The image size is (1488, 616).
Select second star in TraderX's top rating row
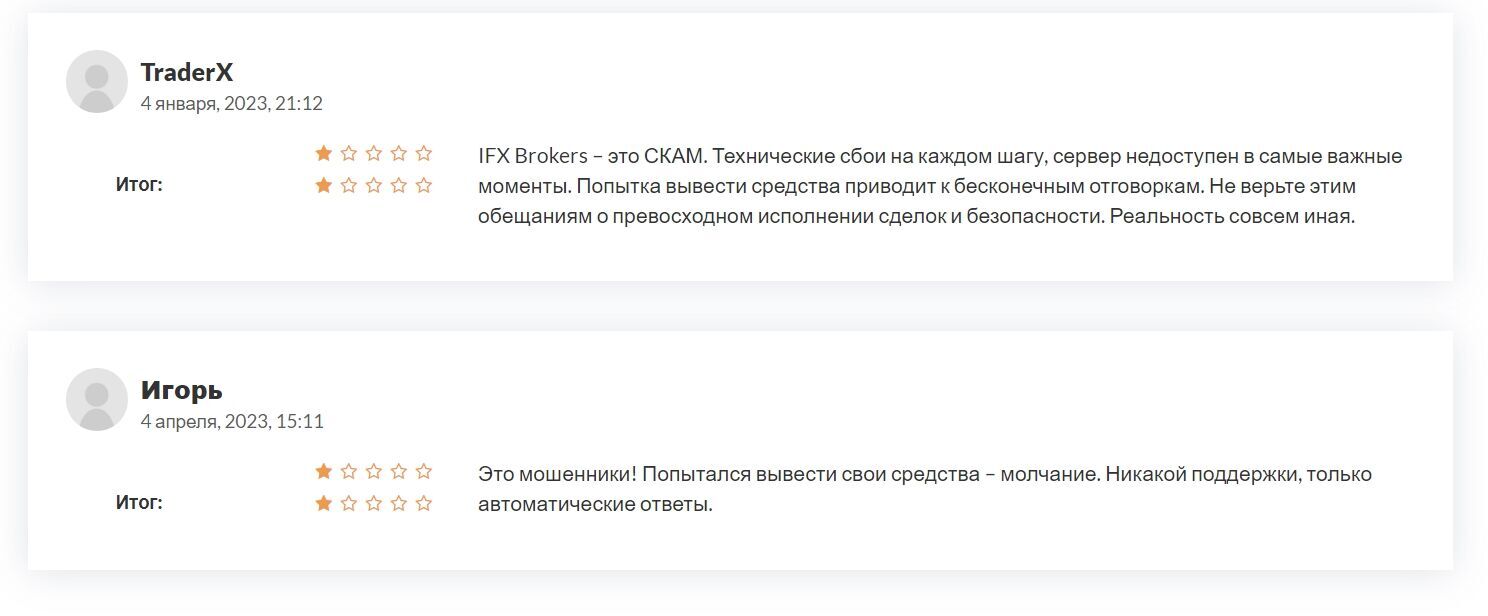coord(349,153)
